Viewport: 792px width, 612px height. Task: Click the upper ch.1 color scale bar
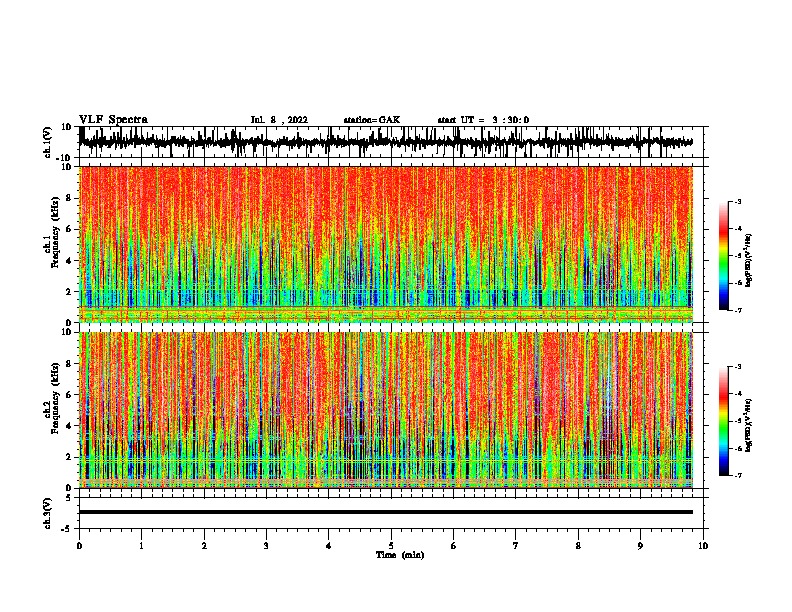[x=723, y=256]
